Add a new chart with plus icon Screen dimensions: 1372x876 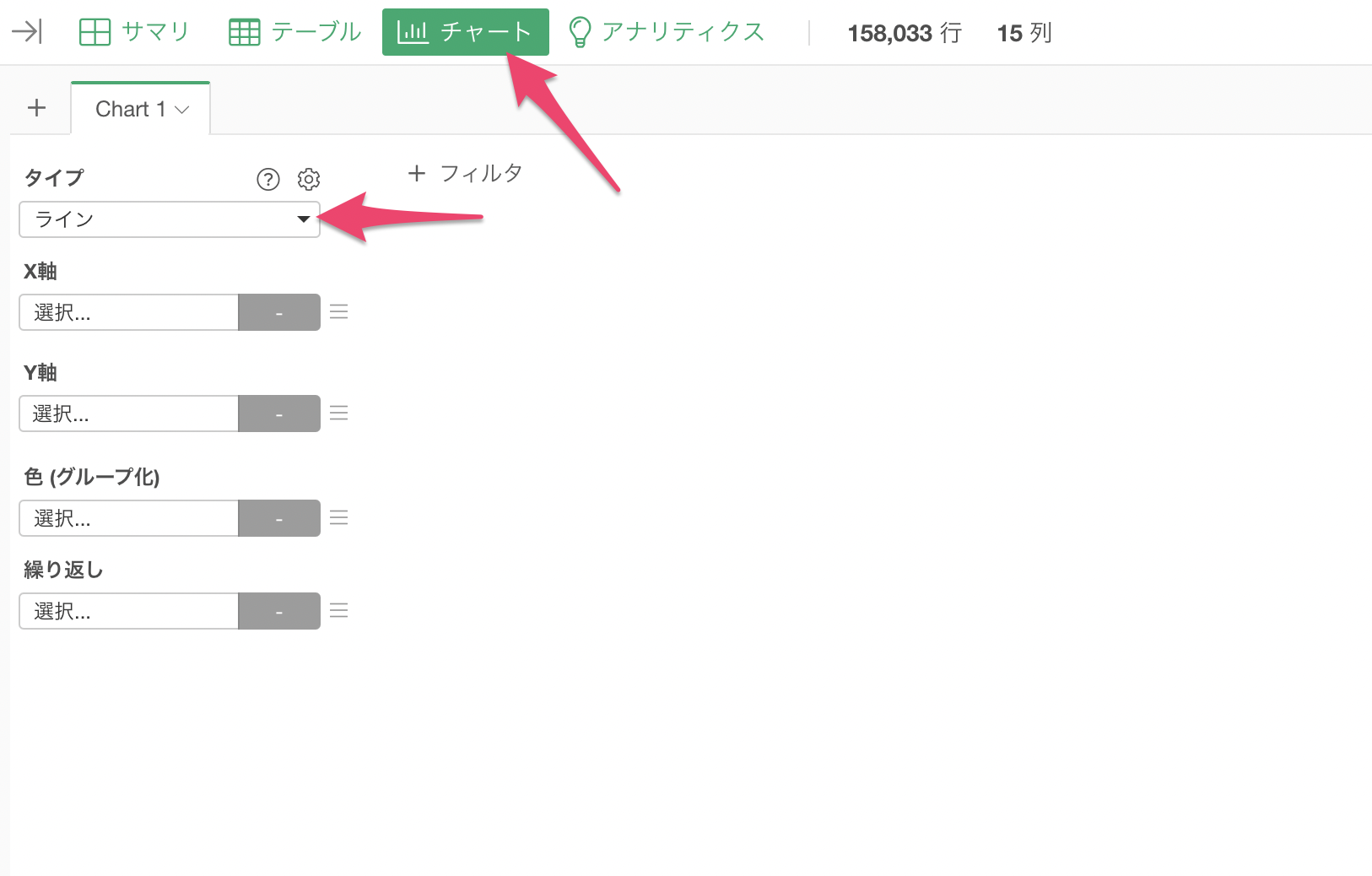point(36,108)
